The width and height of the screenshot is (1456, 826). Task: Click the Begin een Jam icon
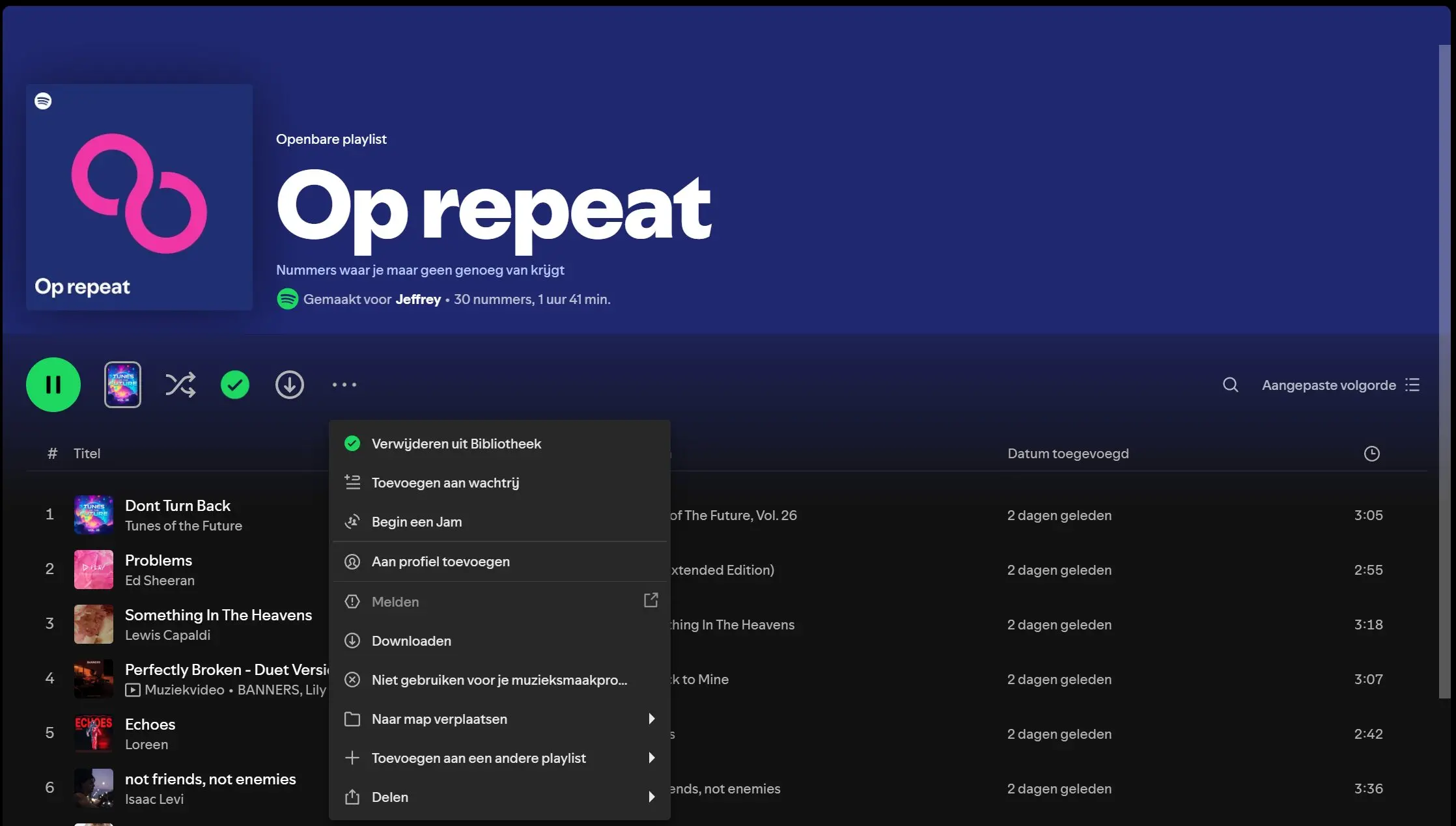352,521
